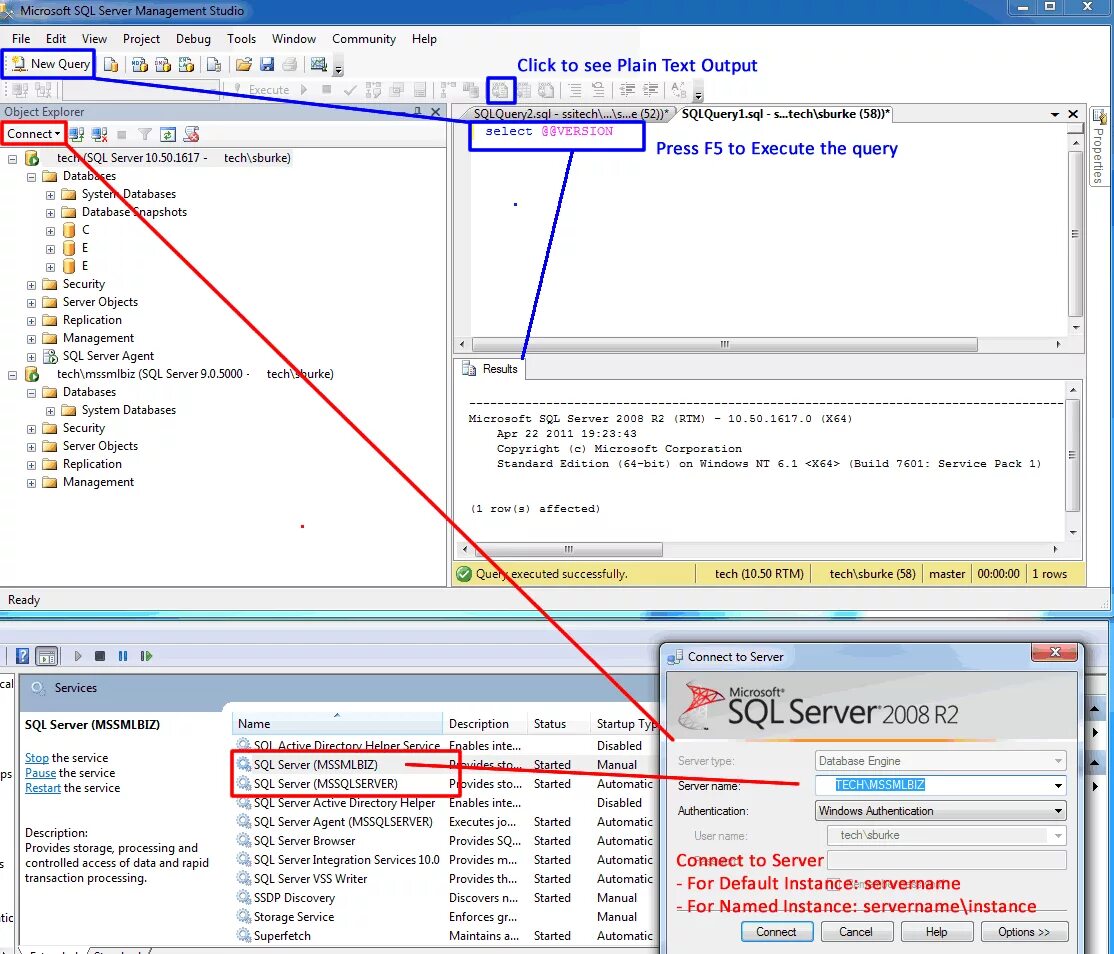Click the Stop Service square icon
1114x954 pixels.
[x=100, y=656]
